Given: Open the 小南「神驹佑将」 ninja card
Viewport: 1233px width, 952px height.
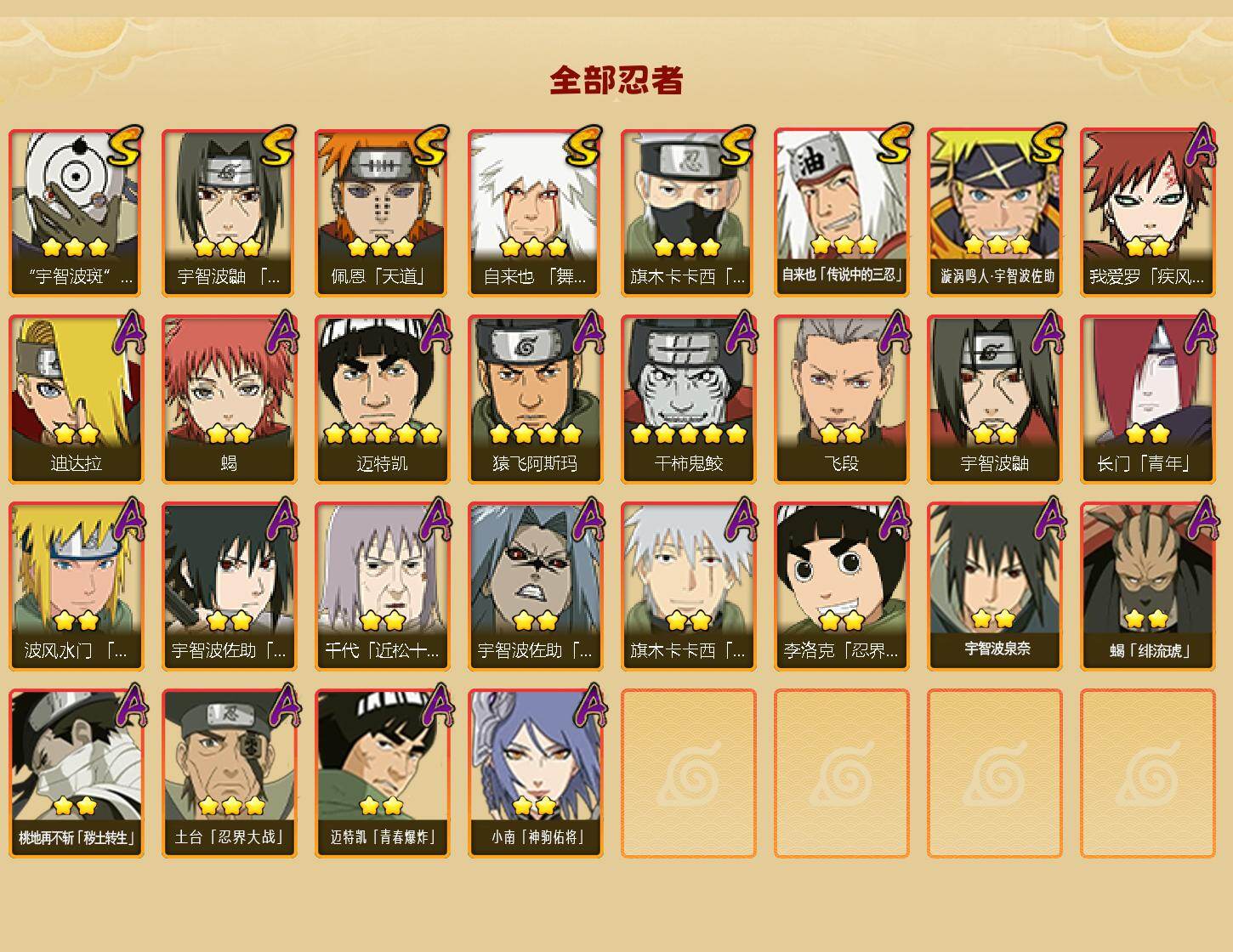Looking at the screenshot, I should pos(536,773).
